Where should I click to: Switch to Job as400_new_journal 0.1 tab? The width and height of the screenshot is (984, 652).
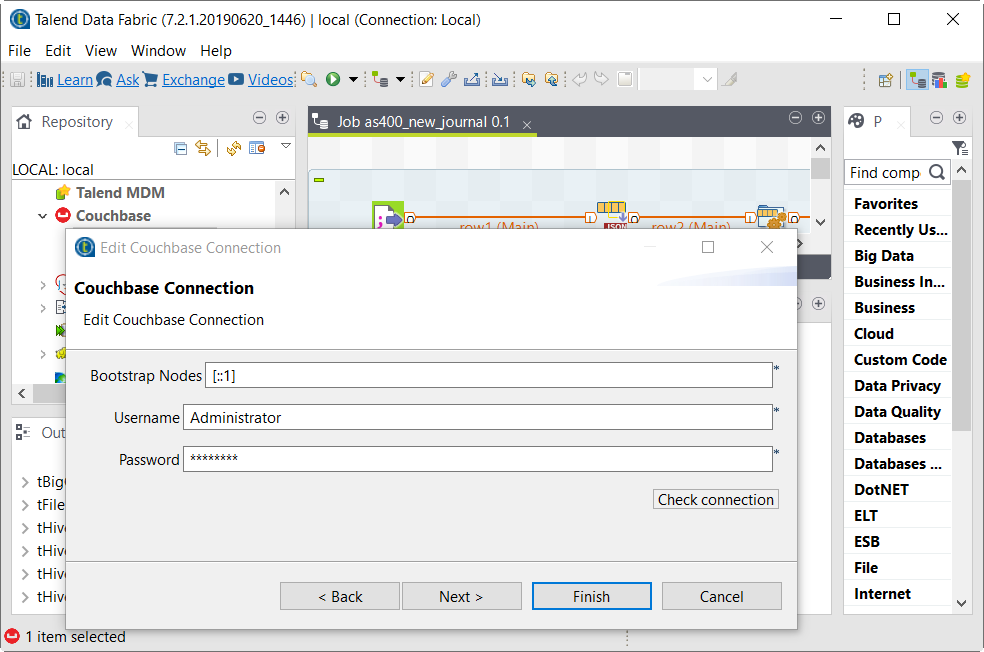[423, 122]
